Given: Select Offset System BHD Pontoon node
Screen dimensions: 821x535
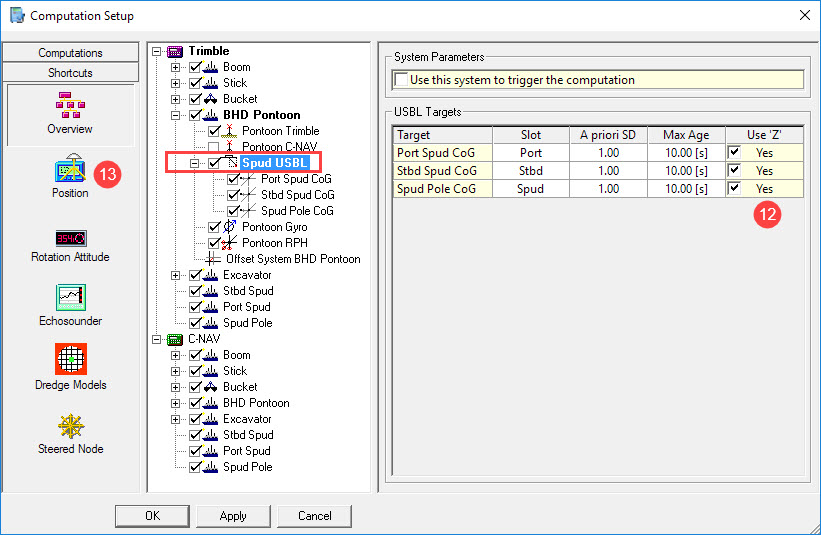Looking at the screenshot, I should coord(293,259).
